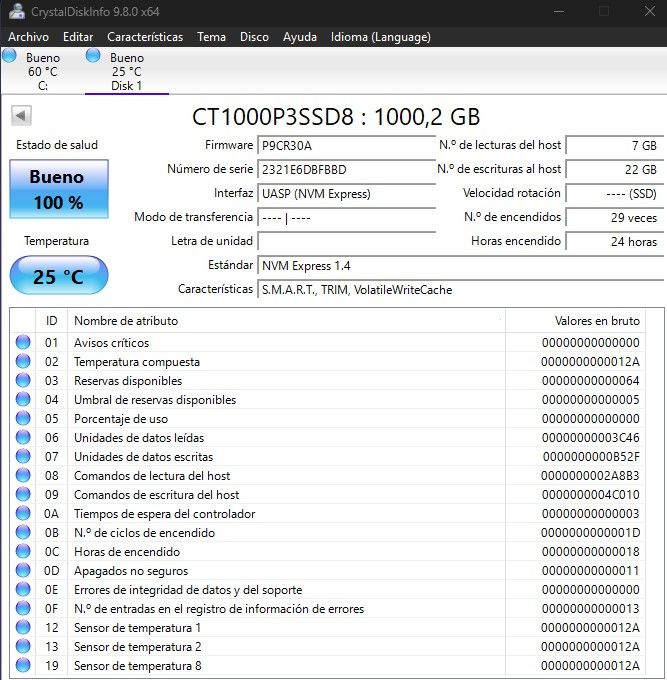Viewport: 667px width, 680px height.
Task: Click status orb of Comandos de lectura del host
Action: 23,475
